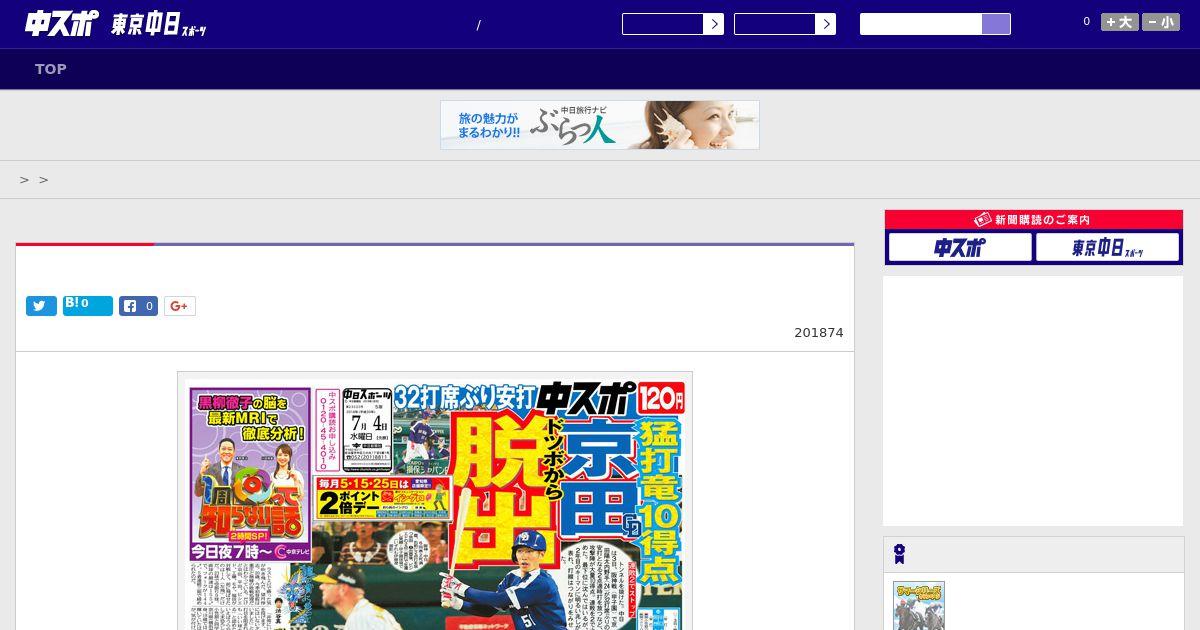This screenshot has width=1200, height=630.
Task: Share article on Google+ button
Action: point(180,306)
